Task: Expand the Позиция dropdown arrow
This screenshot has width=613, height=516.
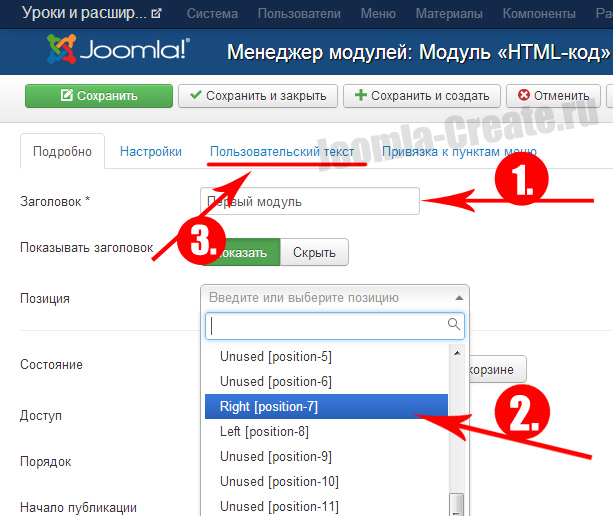Action: click(459, 298)
